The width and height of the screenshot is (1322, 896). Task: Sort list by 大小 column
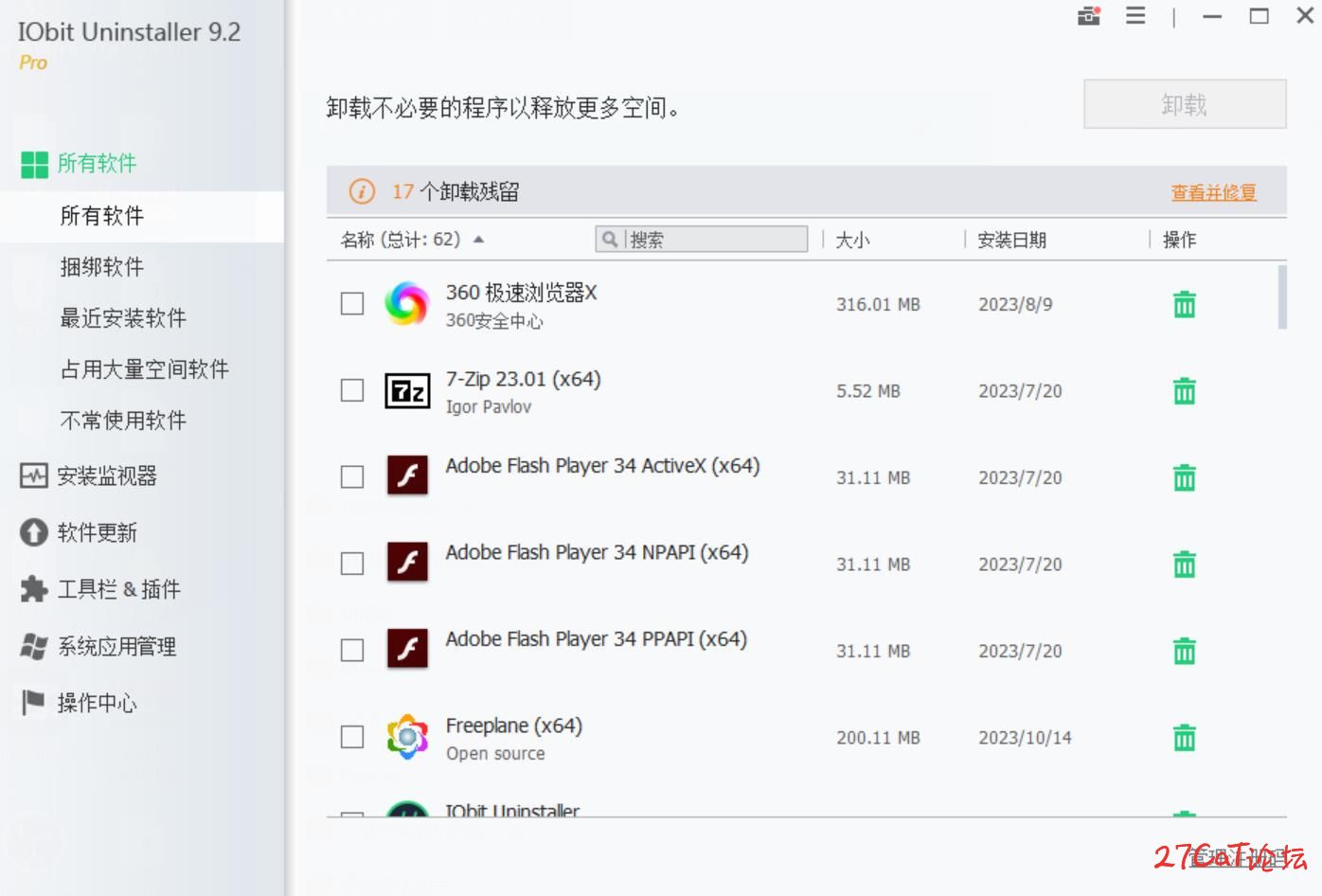(852, 240)
